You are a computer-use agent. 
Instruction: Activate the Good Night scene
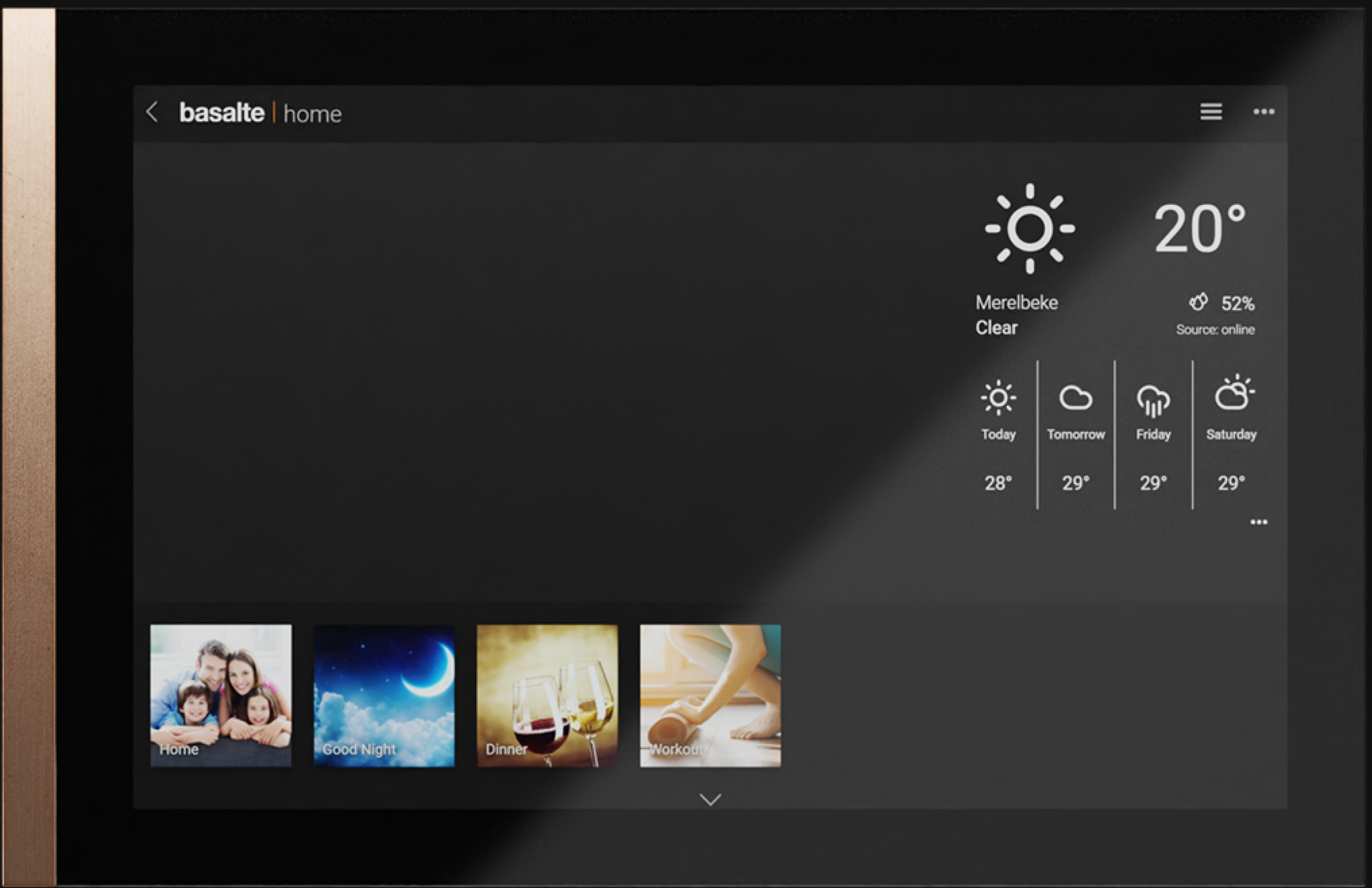coord(384,696)
